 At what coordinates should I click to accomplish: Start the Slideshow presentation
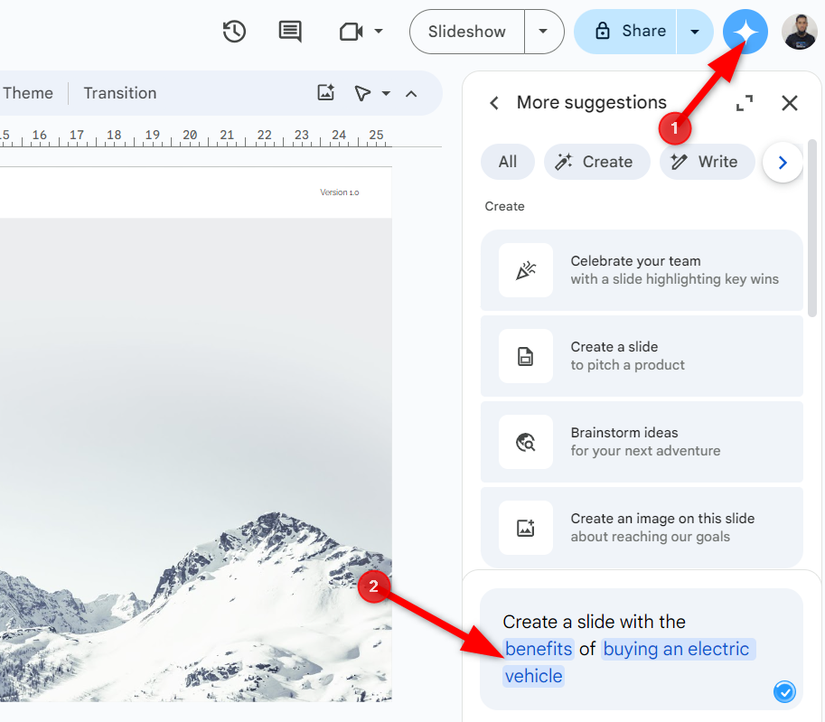[x=467, y=32]
